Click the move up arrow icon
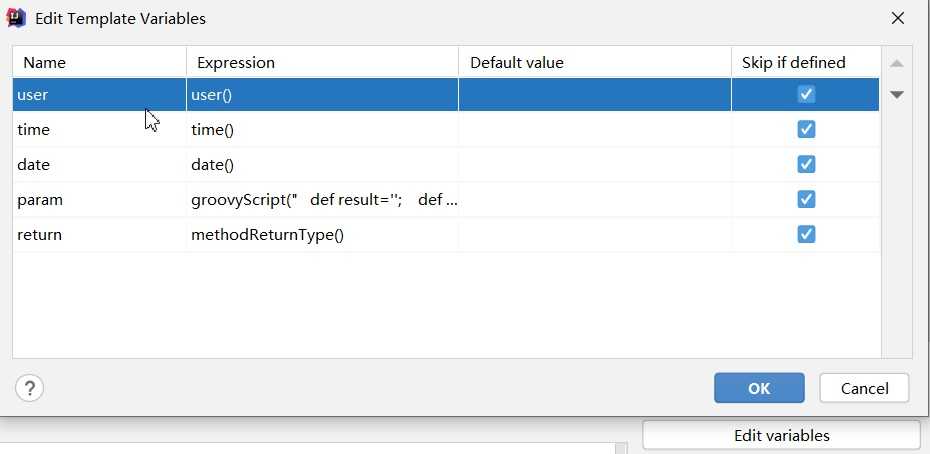The height and width of the screenshot is (454, 930). point(897,64)
